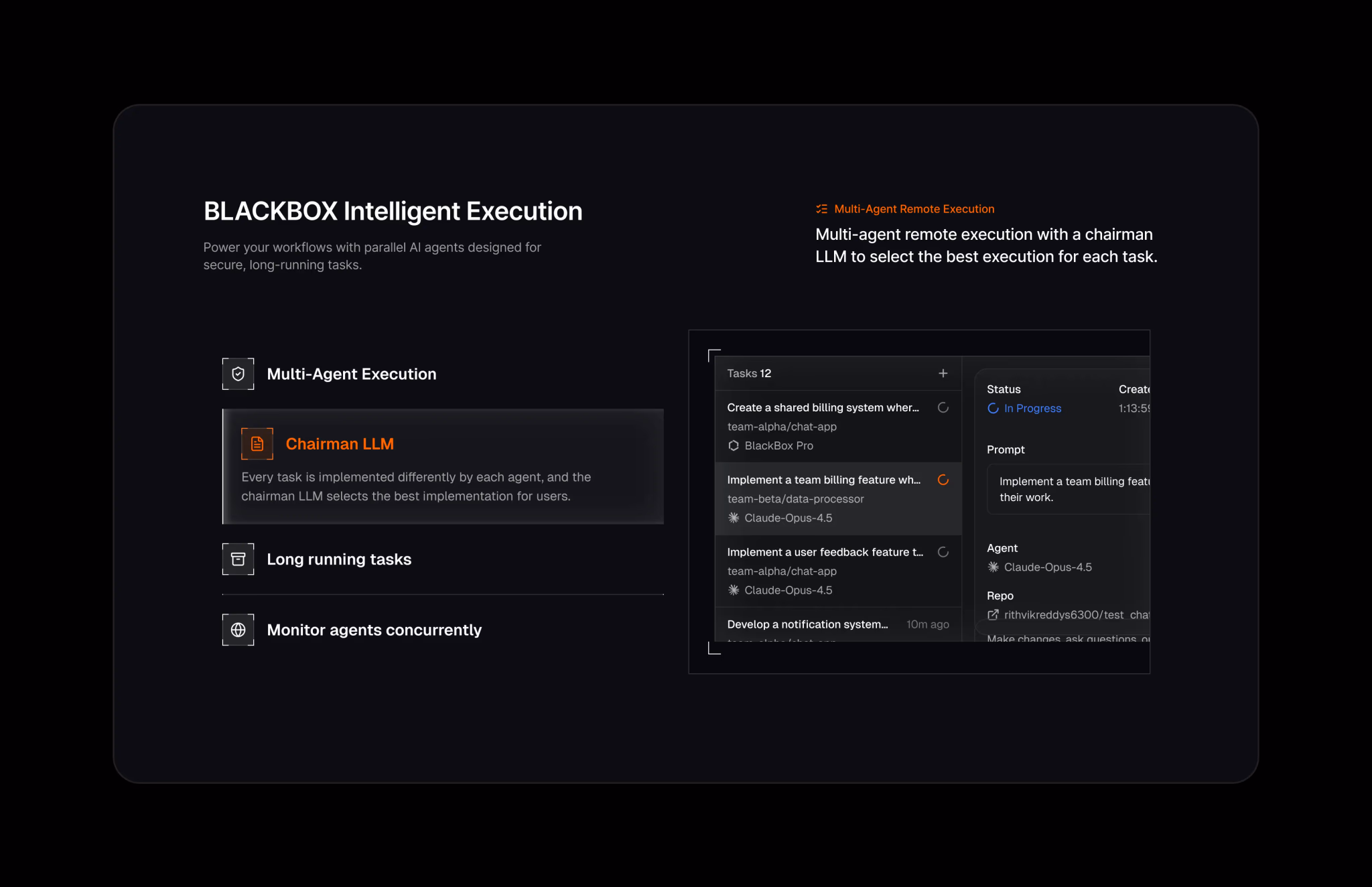
Task: Click team-alpha/chat-app under the user feedback task
Action: coord(782,571)
